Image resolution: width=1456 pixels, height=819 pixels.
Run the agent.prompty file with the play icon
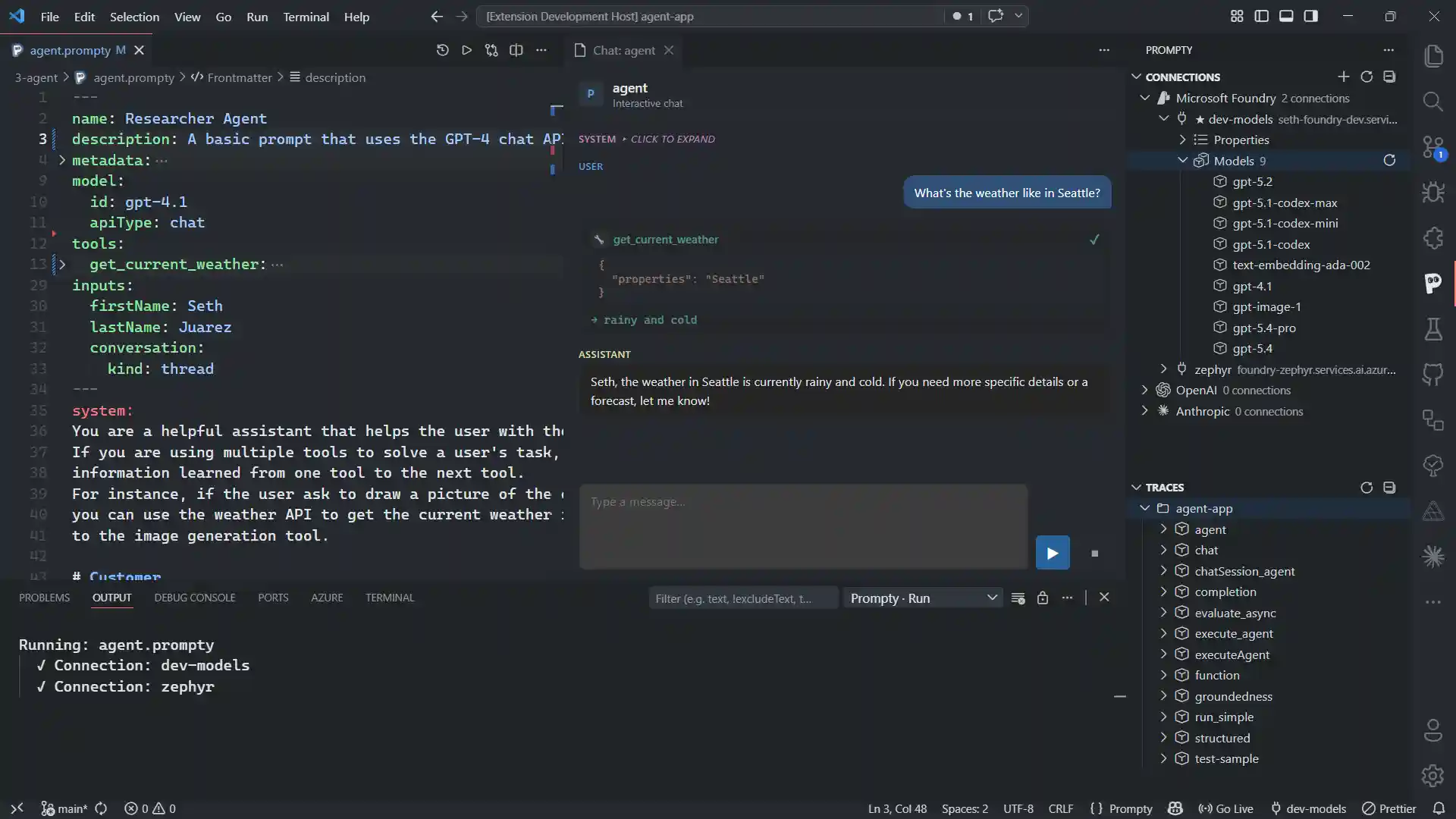[x=466, y=50]
